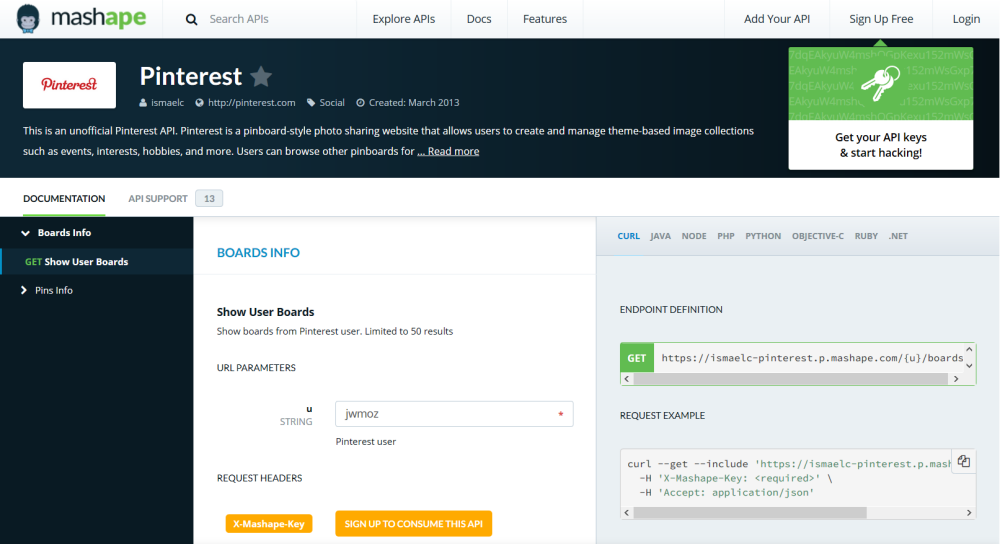This screenshot has width=1000, height=544.
Task: Select the JAVA code tab
Action: pyautogui.click(x=660, y=236)
